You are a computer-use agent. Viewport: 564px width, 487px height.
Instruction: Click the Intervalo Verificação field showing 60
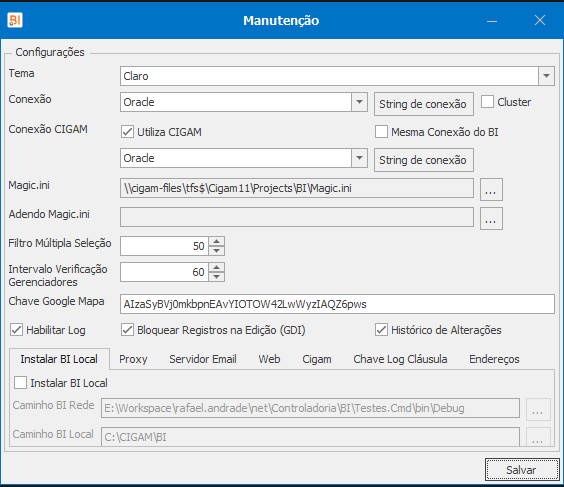(164, 272)
